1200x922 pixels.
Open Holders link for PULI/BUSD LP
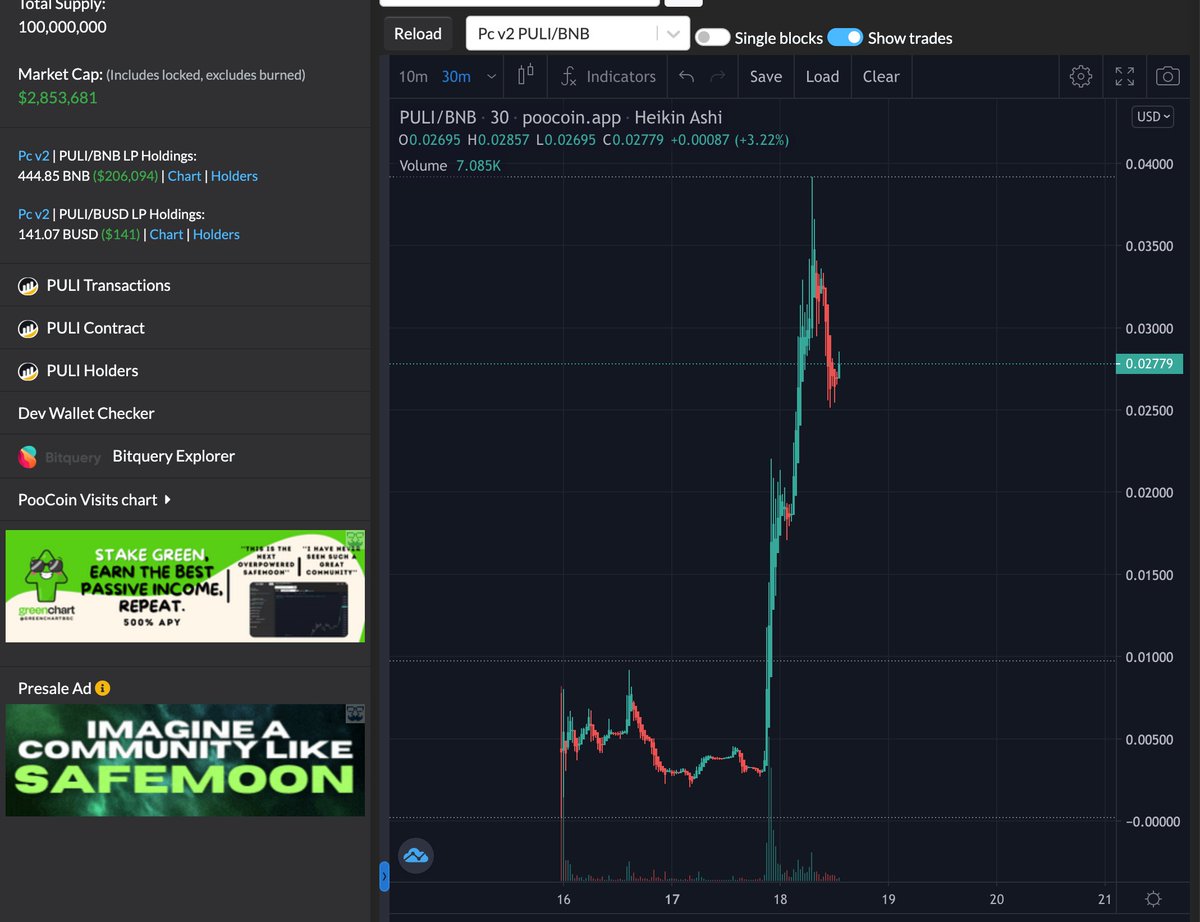216,234
